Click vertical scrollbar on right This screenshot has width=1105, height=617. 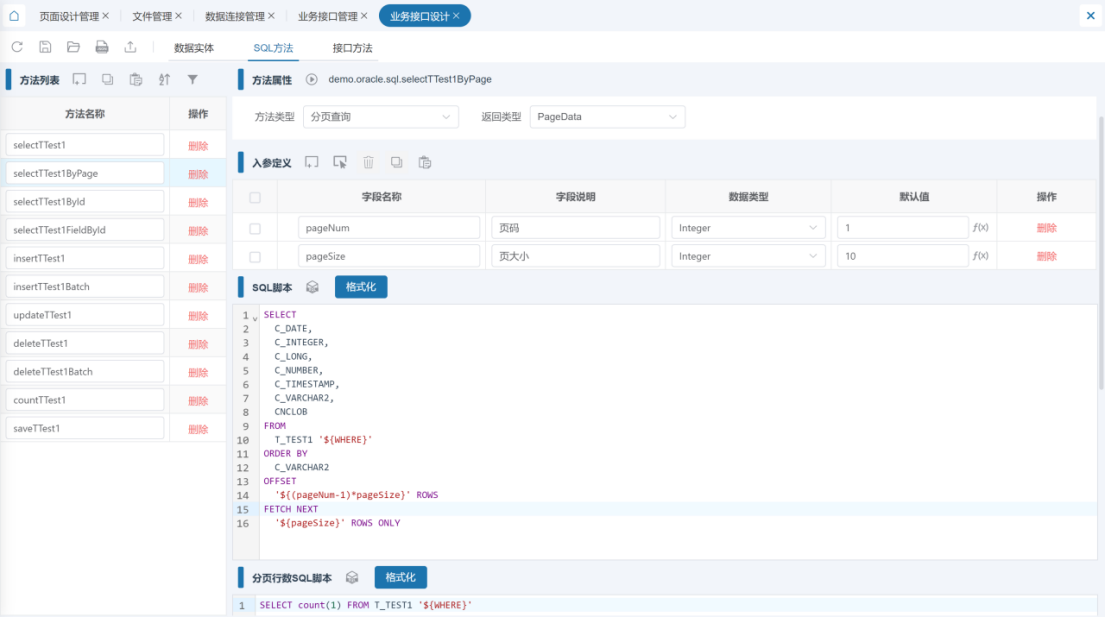[1101, 254]
